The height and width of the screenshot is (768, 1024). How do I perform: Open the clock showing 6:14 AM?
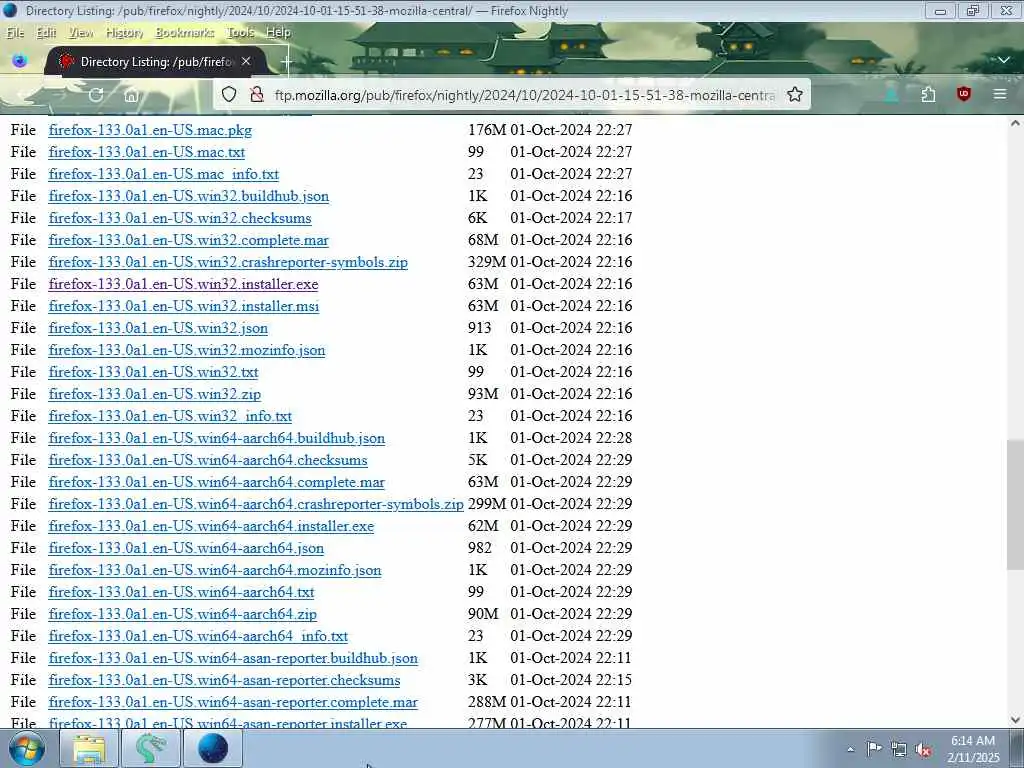click(973, 749)
